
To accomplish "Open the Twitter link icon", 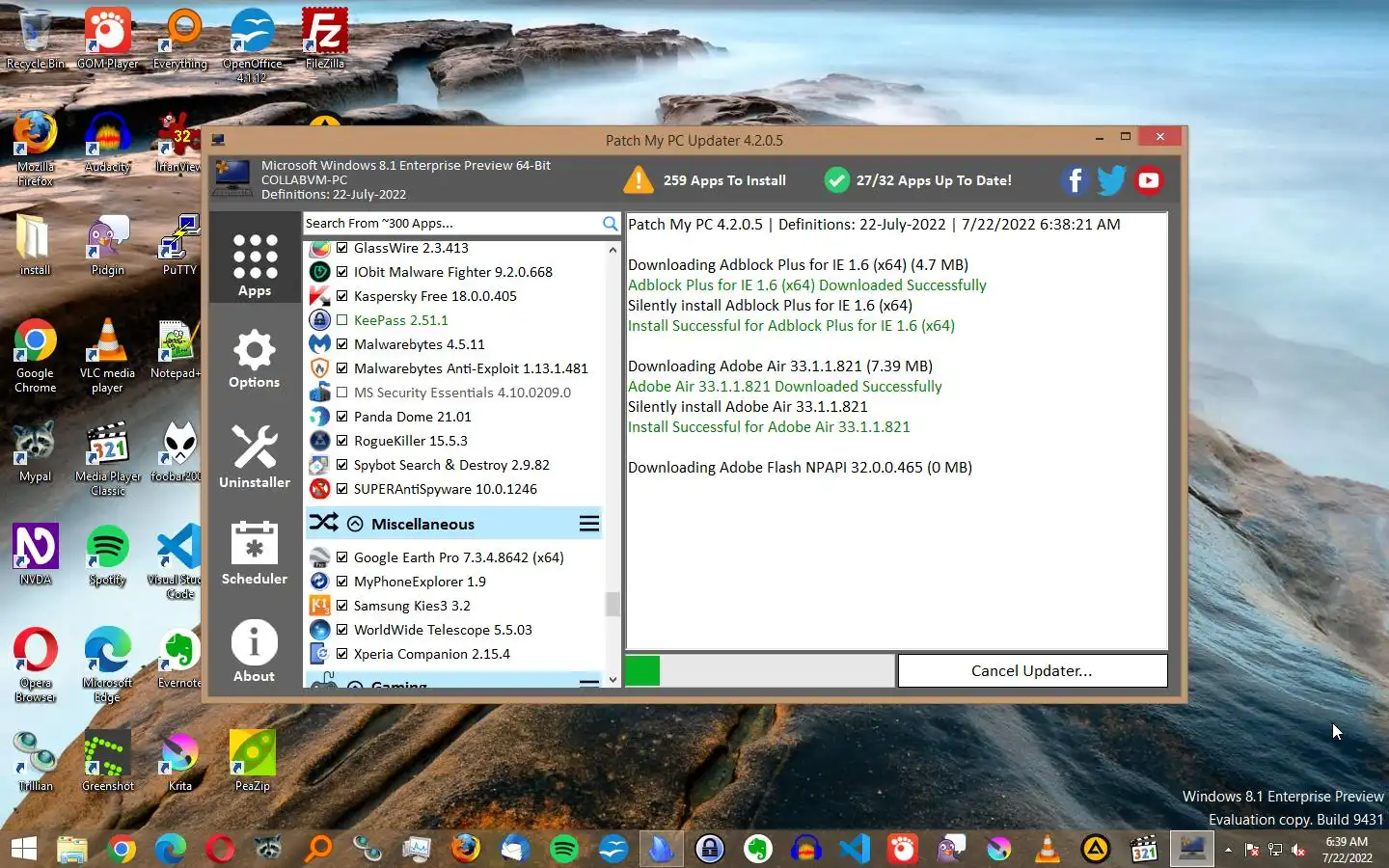I will click(x=1111, y=180).
